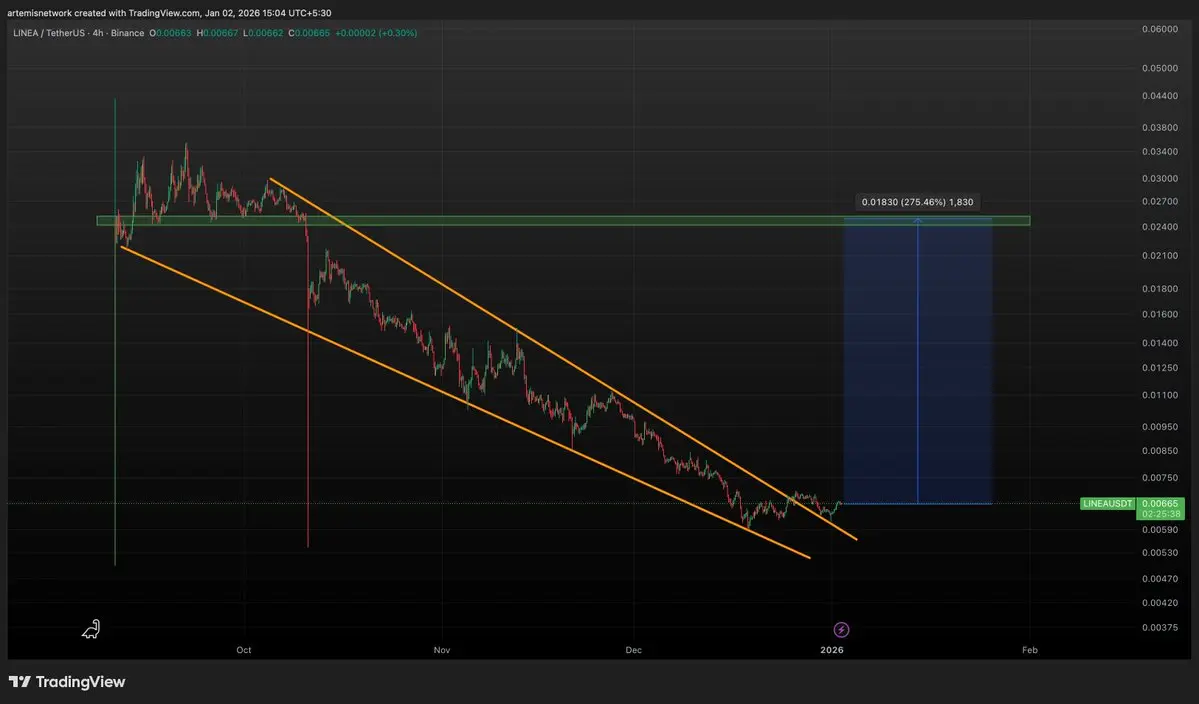Click the 0.00590 price axis label
This screenshot has width=1199, height=704.
1160,529
